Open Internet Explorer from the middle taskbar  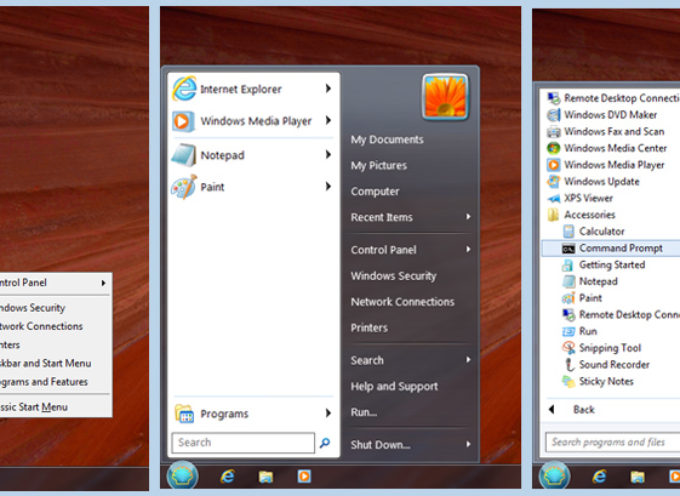[228, 476]
